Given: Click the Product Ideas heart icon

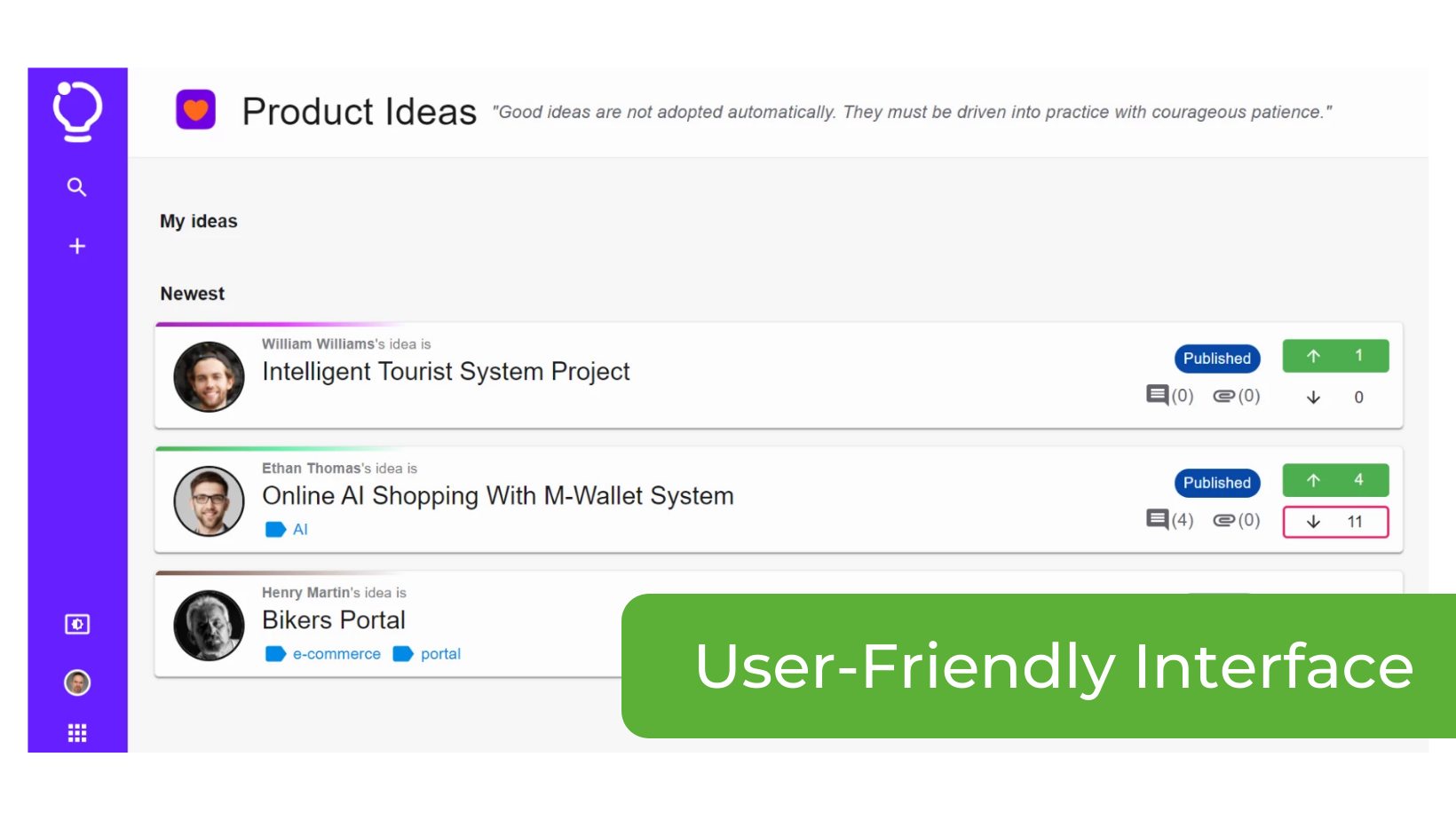Looking at the screenshot, I should pyautogui.click(x=196, y=110).
